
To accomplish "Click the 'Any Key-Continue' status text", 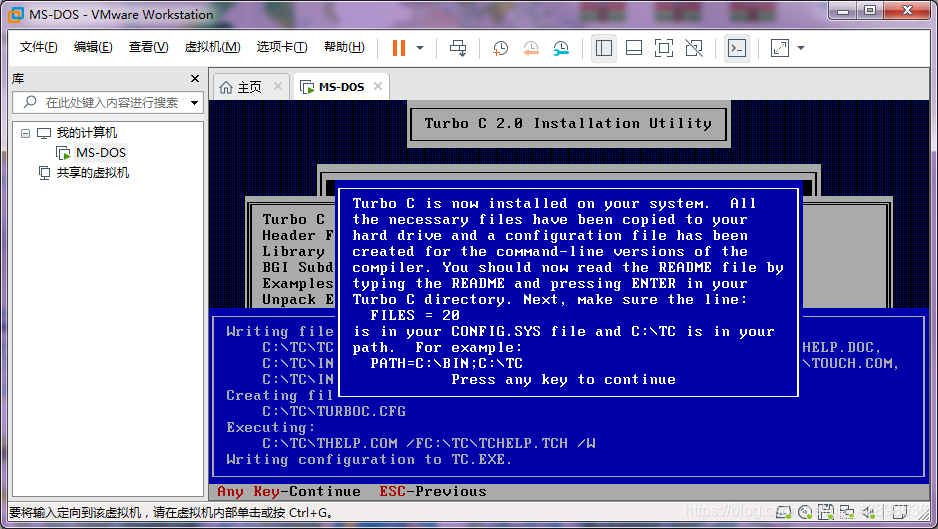I will 288,492.
